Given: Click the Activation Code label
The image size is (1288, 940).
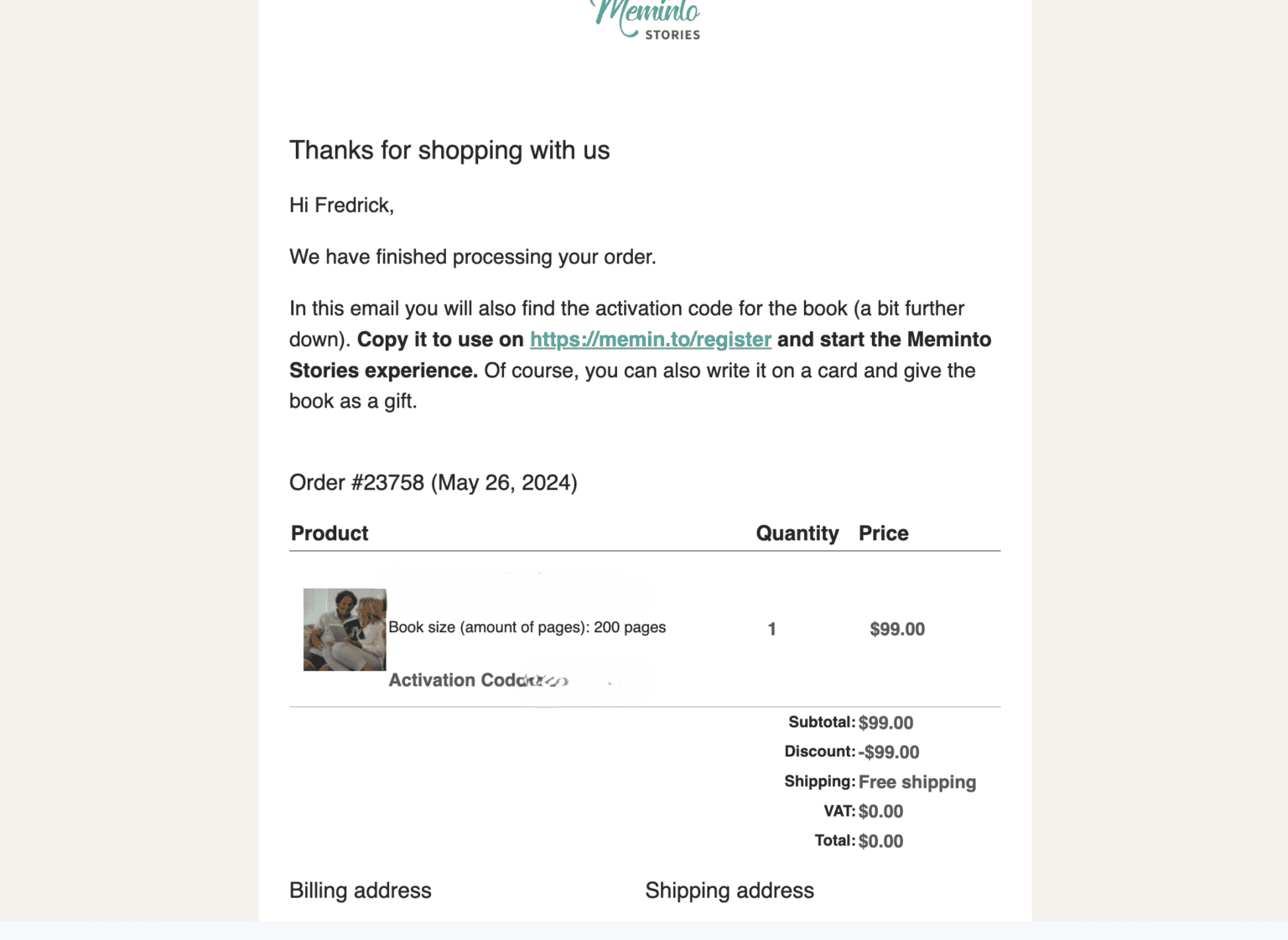Looking at the screenshot, I should tap(457, 680).
